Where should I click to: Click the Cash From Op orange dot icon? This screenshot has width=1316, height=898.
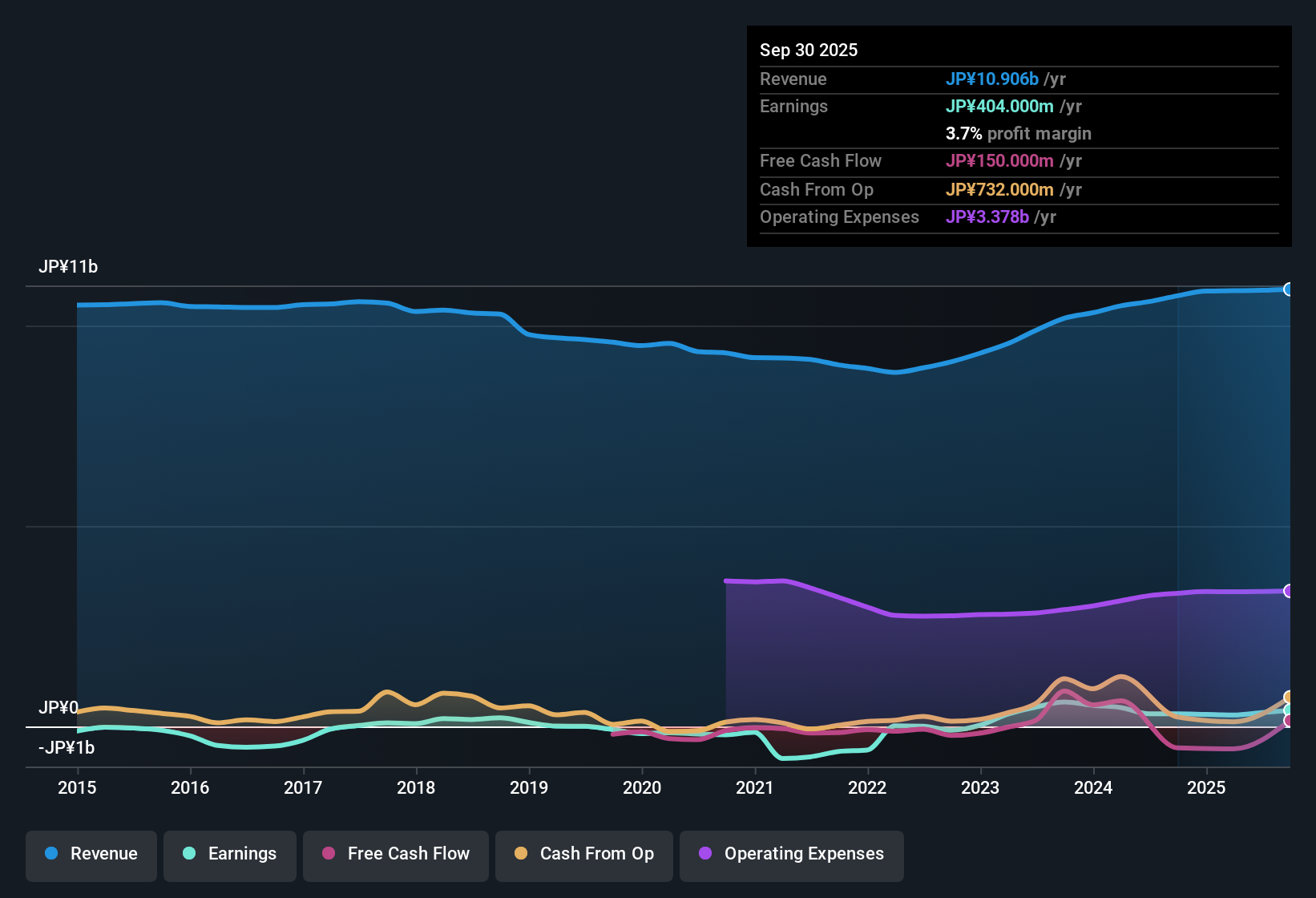tap(521, 854)
